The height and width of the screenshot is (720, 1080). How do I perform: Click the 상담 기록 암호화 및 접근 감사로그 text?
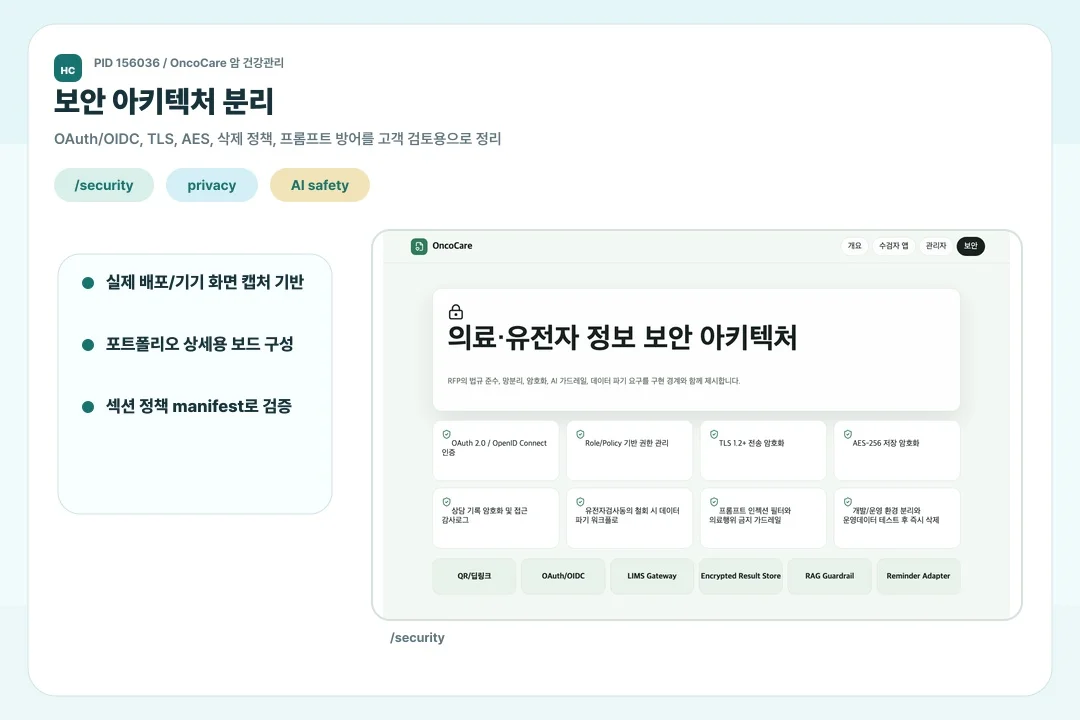[484, 515]
